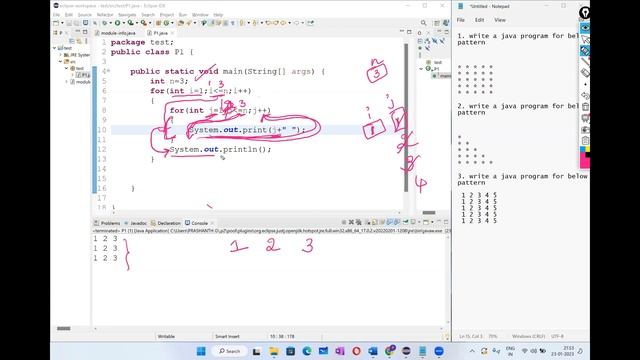
Task: Click the editor vertical scrollbar
Action: (x=406, y=118)
